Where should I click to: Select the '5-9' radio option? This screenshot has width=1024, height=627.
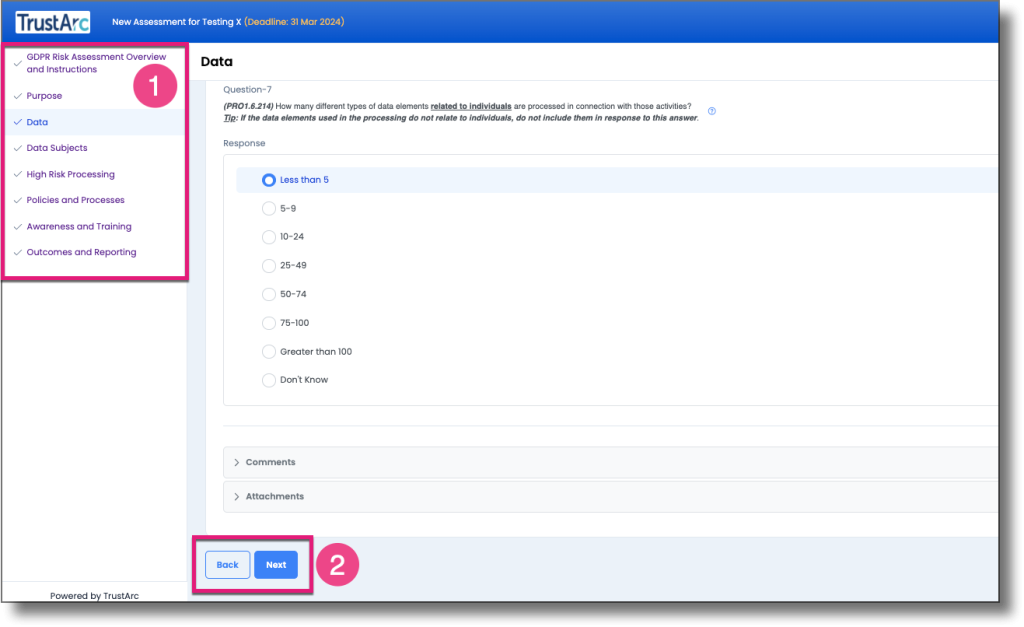pyautogui.click(x=268, y=208)
